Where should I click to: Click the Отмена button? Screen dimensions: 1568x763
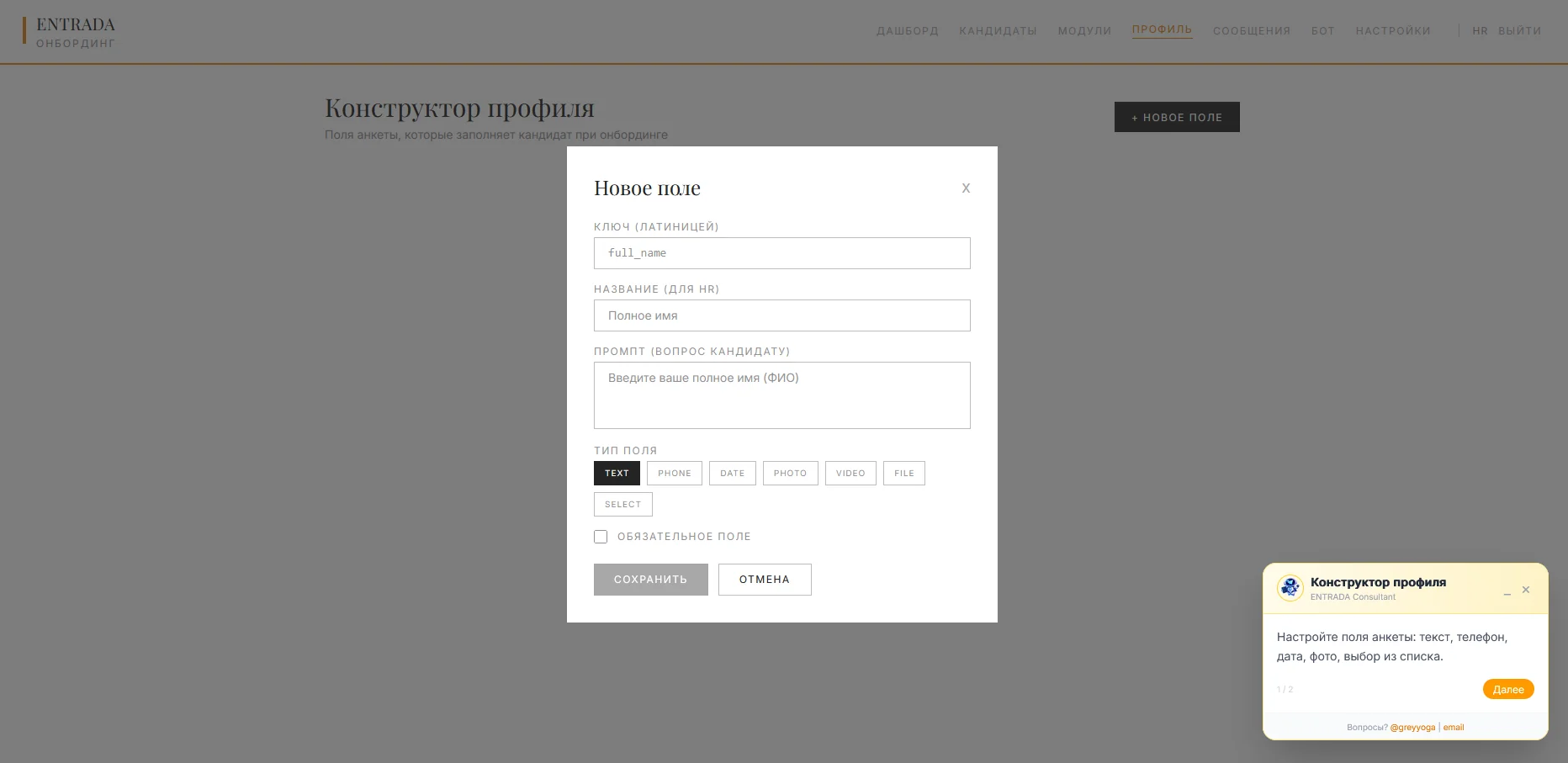(x=765, y=580)
